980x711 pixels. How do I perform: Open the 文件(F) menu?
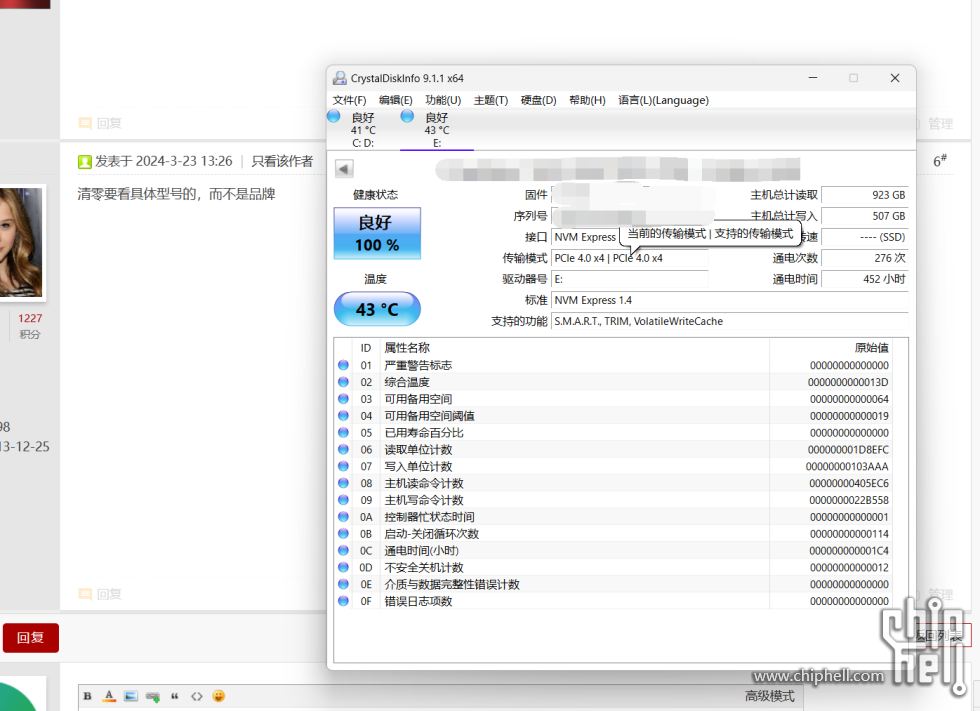pos(349,100)
